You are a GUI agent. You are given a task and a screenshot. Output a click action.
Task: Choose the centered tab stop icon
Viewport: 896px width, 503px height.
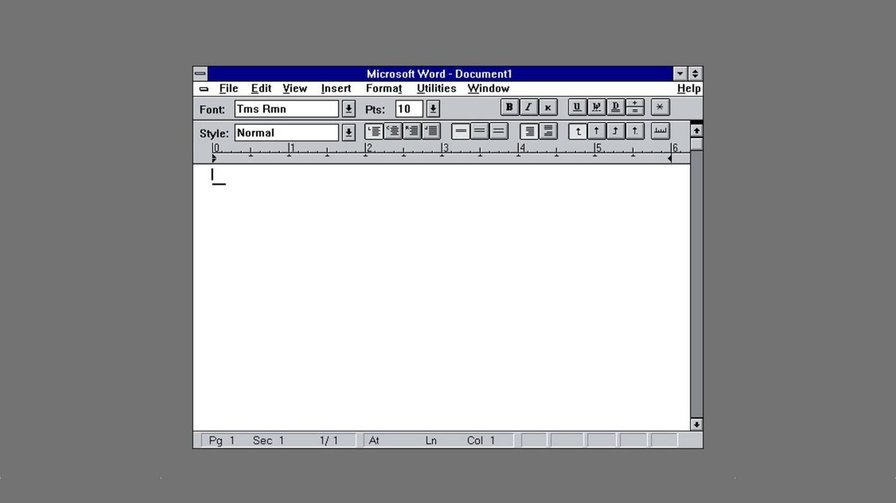597,131
